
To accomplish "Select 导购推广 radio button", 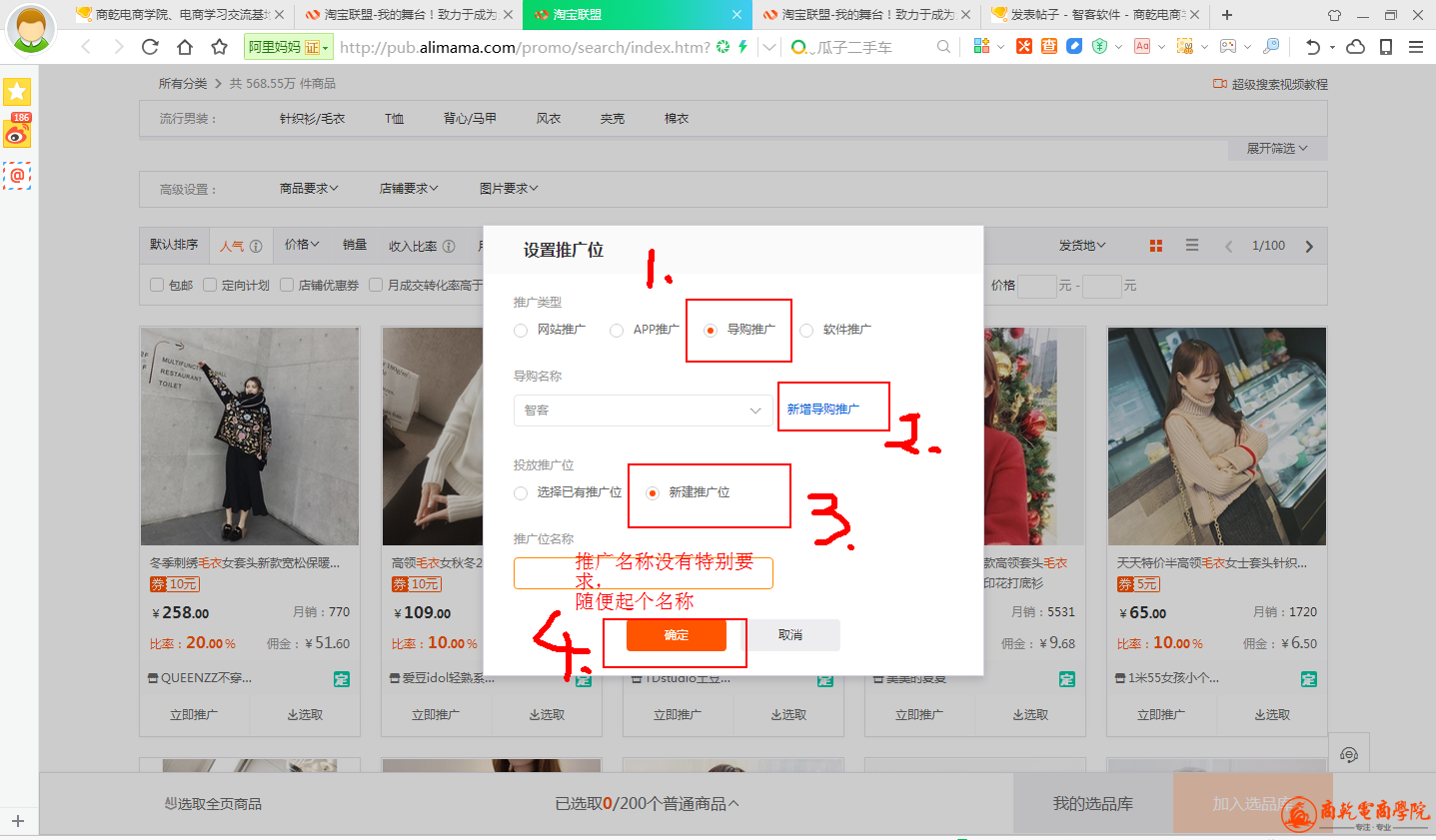I will pos(711,331).
